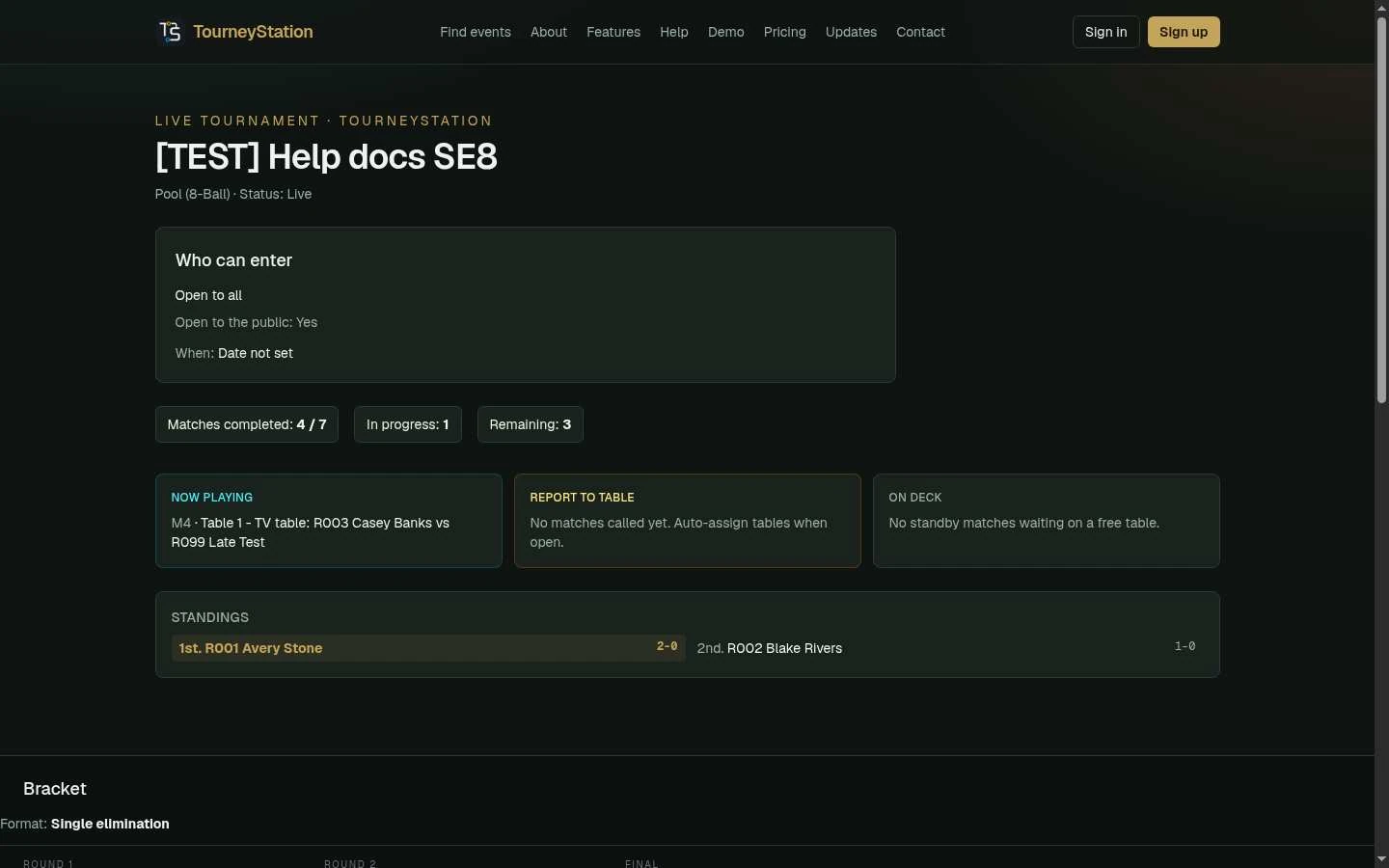Click the Date not set text
The height and width of the screenshot is (868, 1389).
[256, 353]
